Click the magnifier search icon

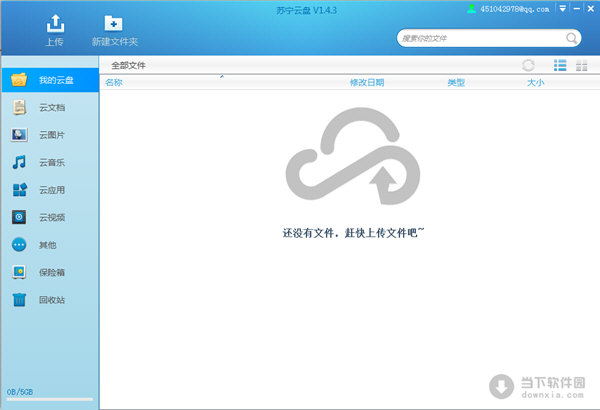[571, 38]
